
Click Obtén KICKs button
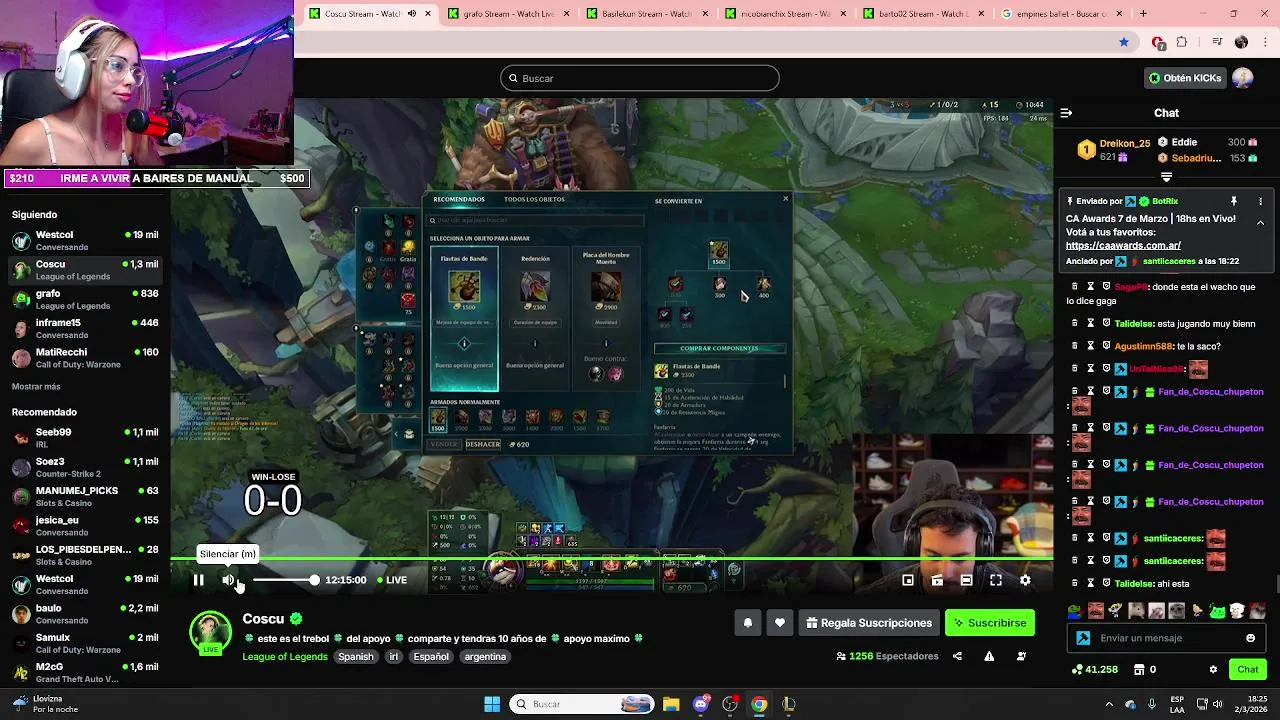tap(1185, 78)
